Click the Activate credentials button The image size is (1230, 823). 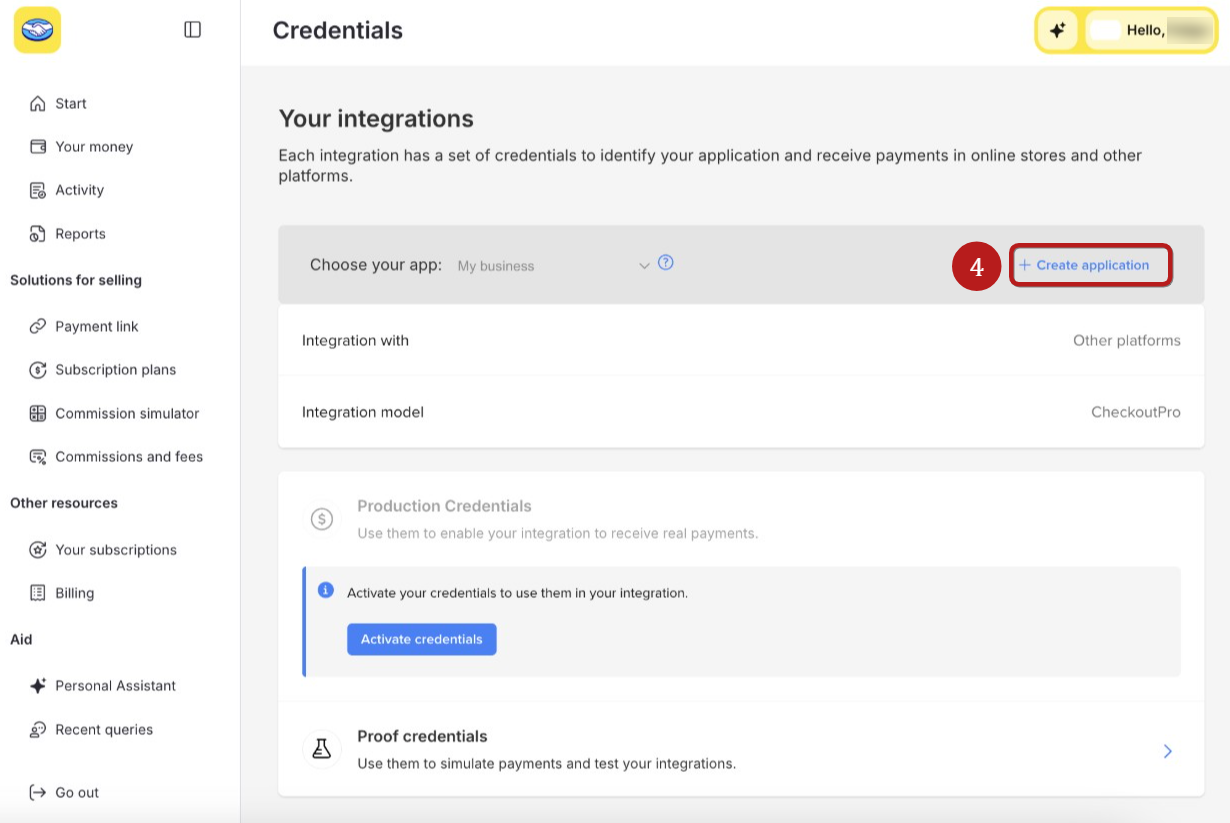click(422, 639)
